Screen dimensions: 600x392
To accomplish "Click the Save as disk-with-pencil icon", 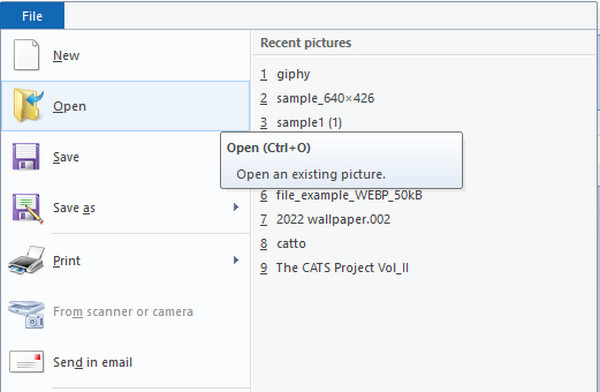I will [x=27, y=208].
